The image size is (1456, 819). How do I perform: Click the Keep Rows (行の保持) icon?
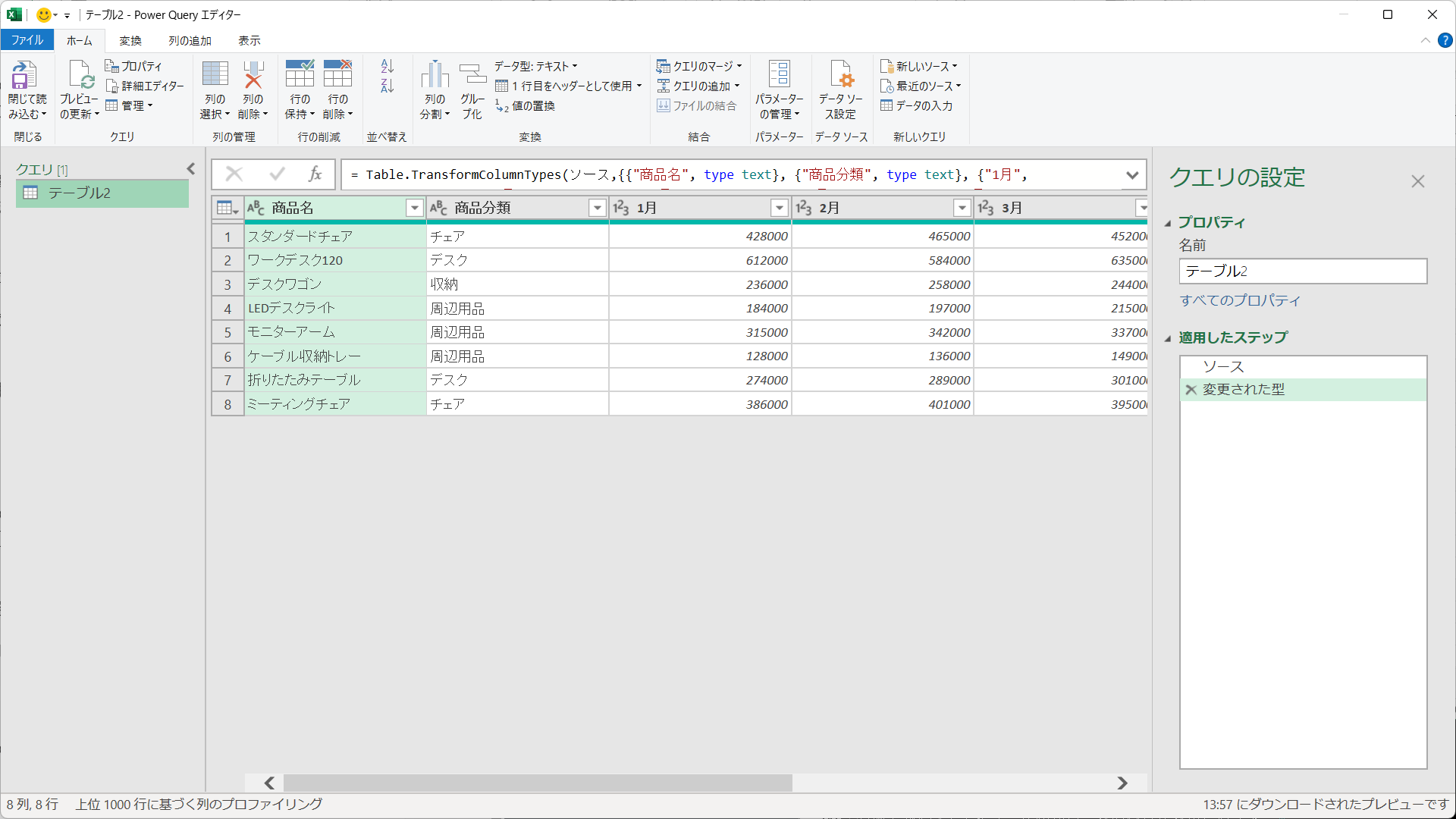[300, 74]
